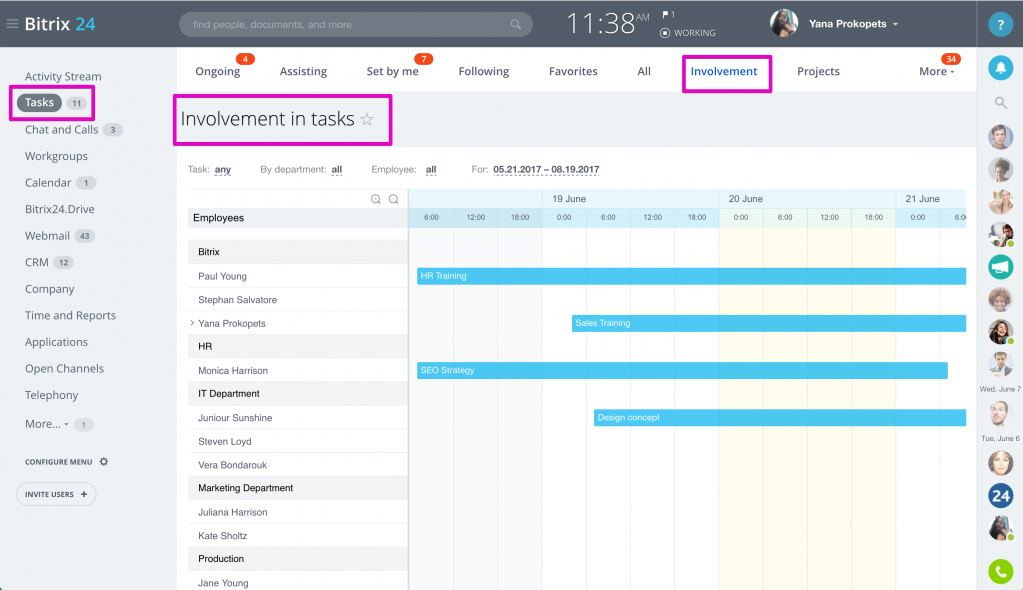Image resolution: width=1023 pixels, height=590 pixels.
Task: Click the Sales Training task bar
Action: point(769,323)
